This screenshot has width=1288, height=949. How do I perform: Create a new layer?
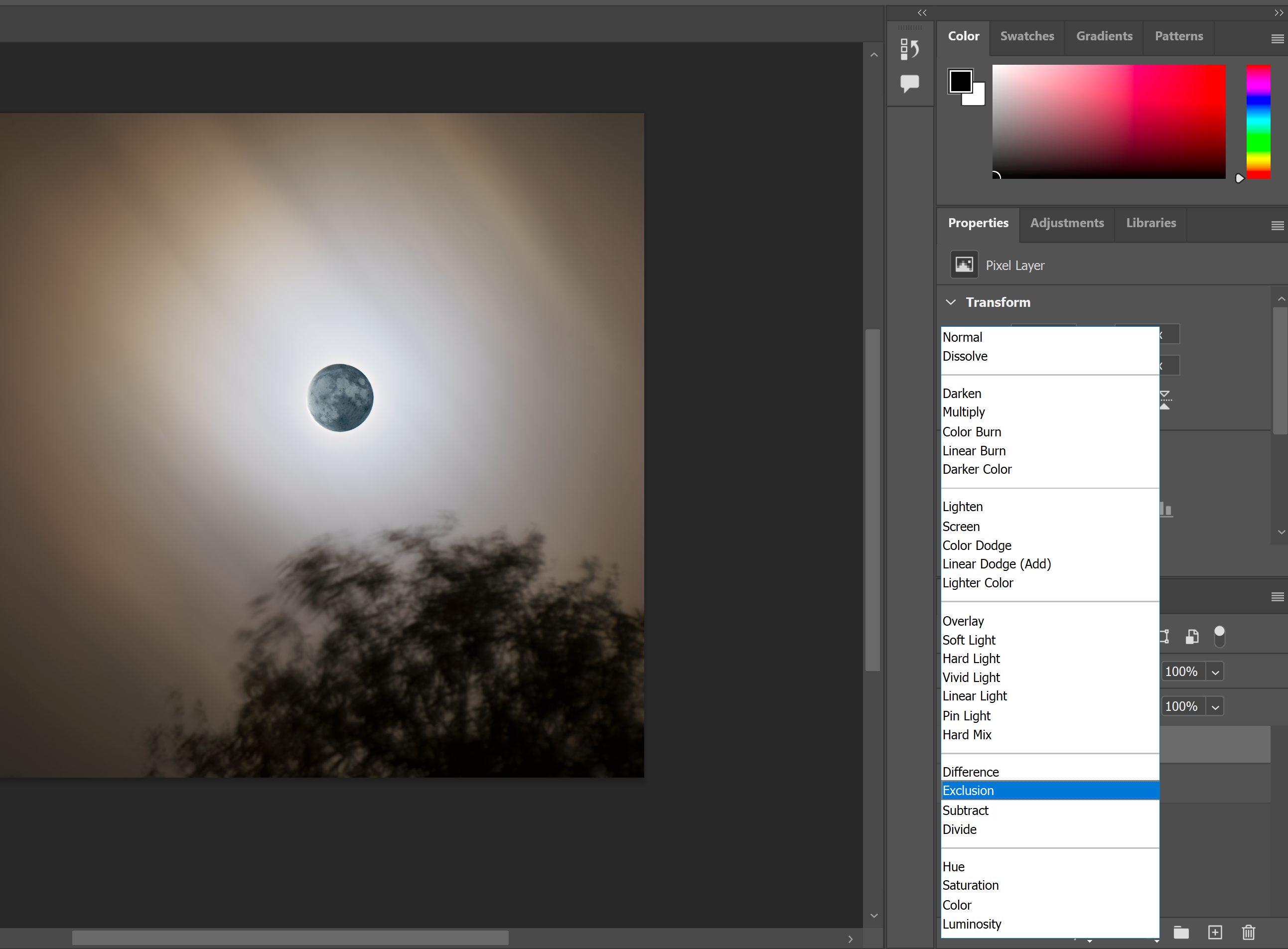[1215, 933]
